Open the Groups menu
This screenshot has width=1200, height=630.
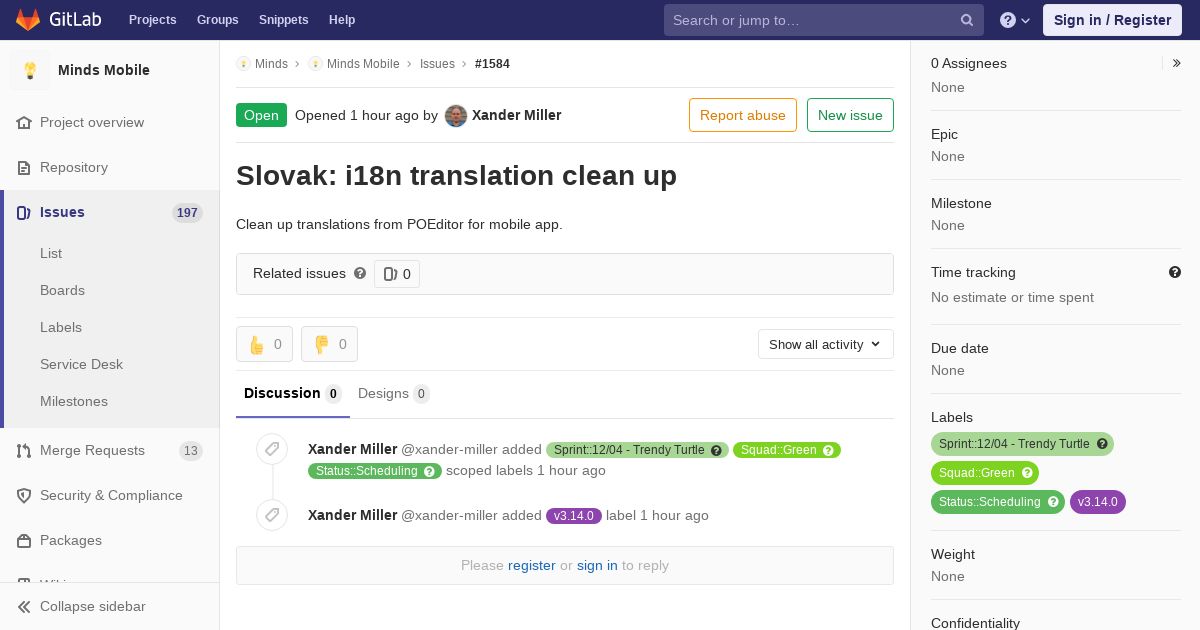click(x=218, y=20)
